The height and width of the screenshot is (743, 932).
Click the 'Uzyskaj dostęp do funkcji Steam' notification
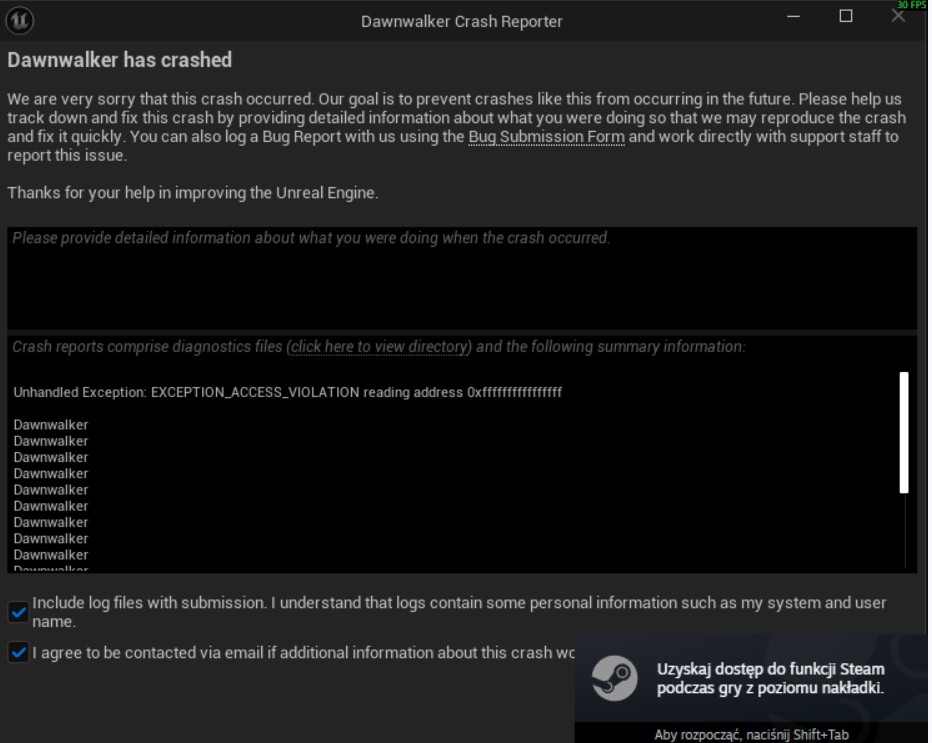pyautogui.click(x=770, y=678)
